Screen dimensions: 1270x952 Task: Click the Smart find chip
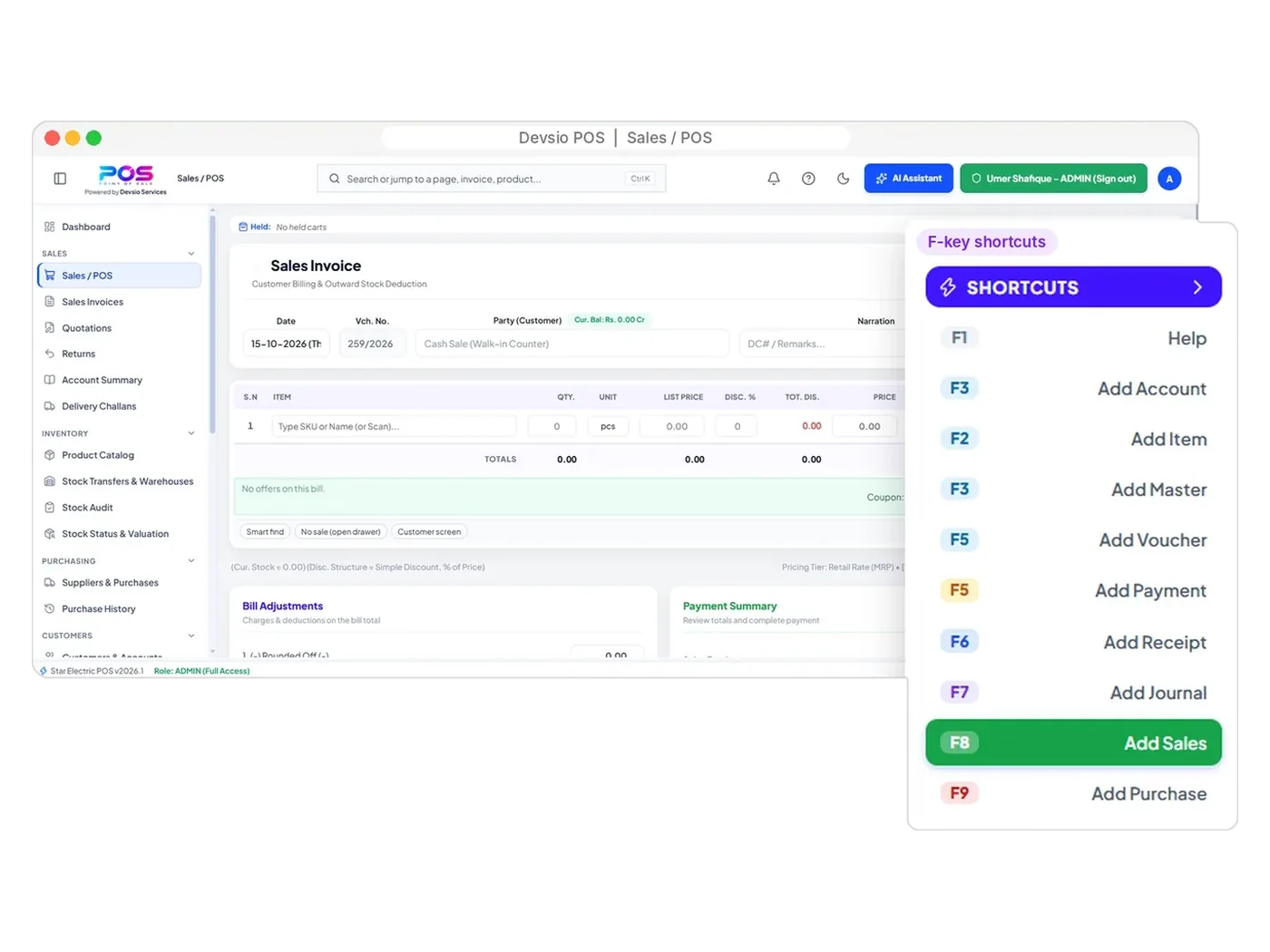(x=265, y=532)
